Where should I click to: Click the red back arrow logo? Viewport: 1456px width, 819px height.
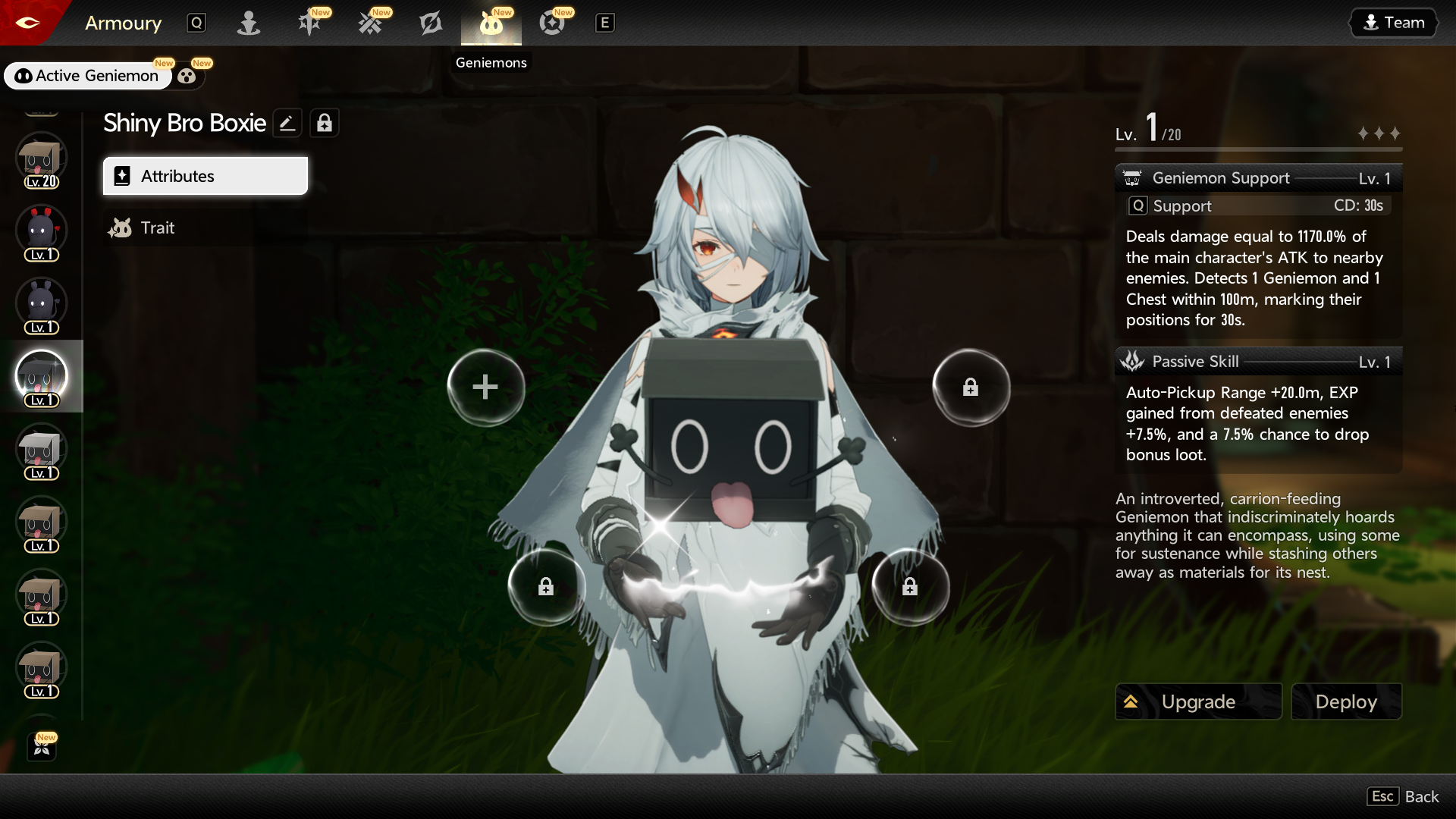click(x=28, y=22)
